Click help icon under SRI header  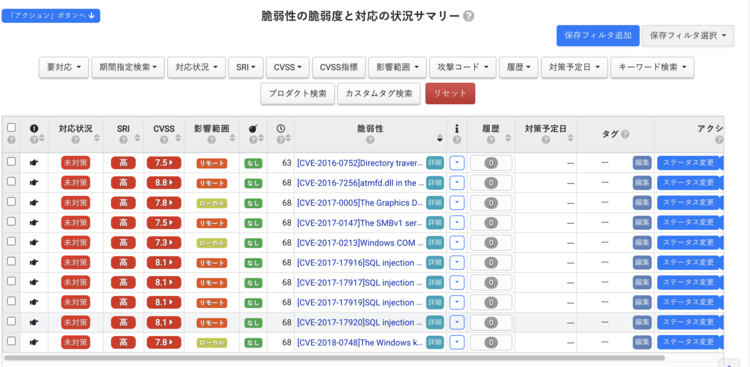(x=123, y=140)
